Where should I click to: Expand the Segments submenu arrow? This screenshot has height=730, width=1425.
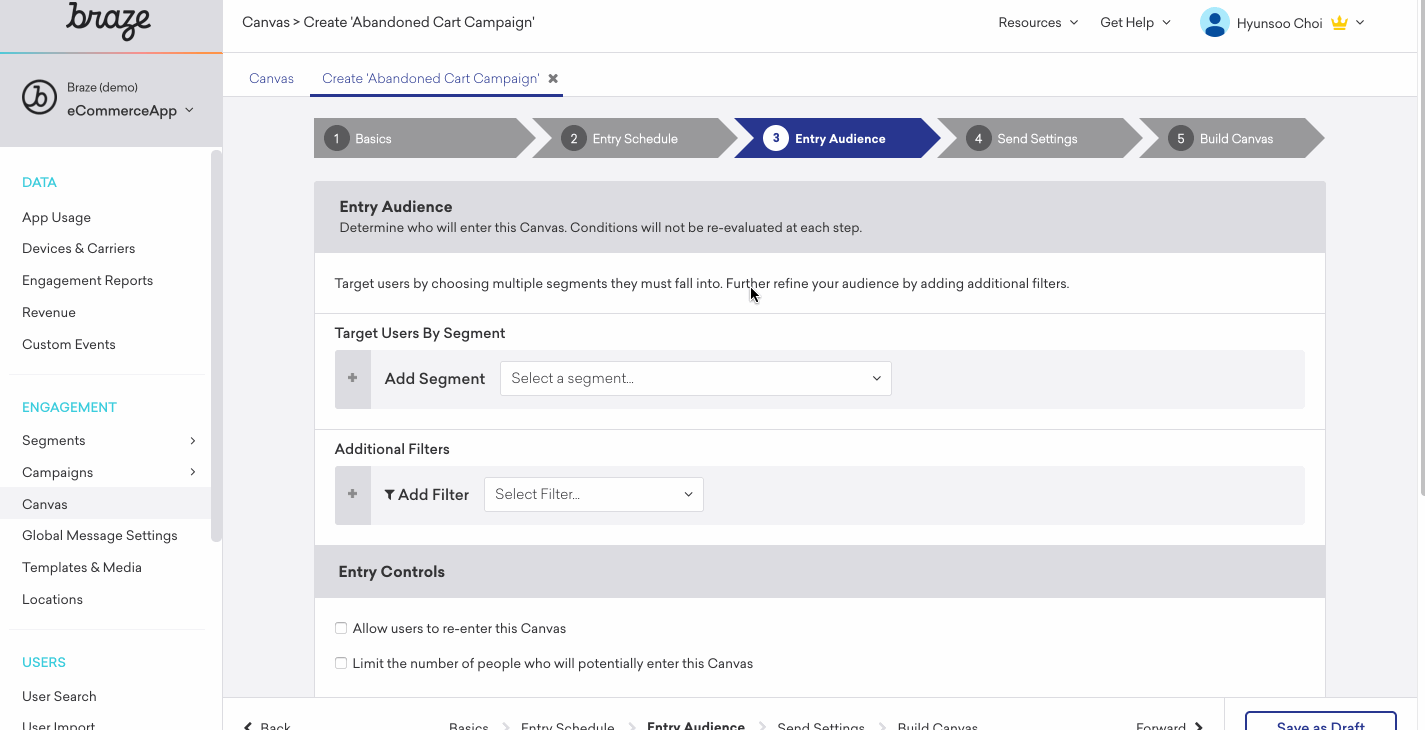pyautogui.click(x=193, y=440)
